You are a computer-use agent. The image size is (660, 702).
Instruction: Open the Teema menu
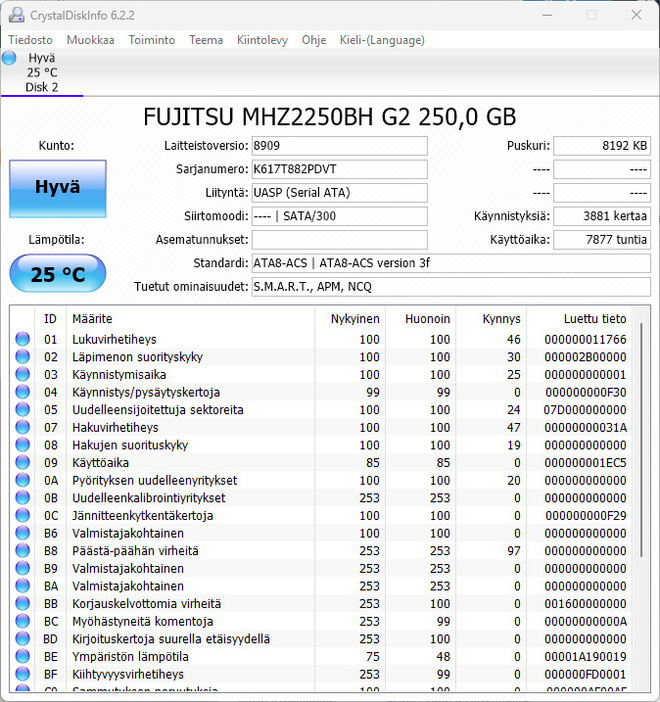click(x=206, y=40)
